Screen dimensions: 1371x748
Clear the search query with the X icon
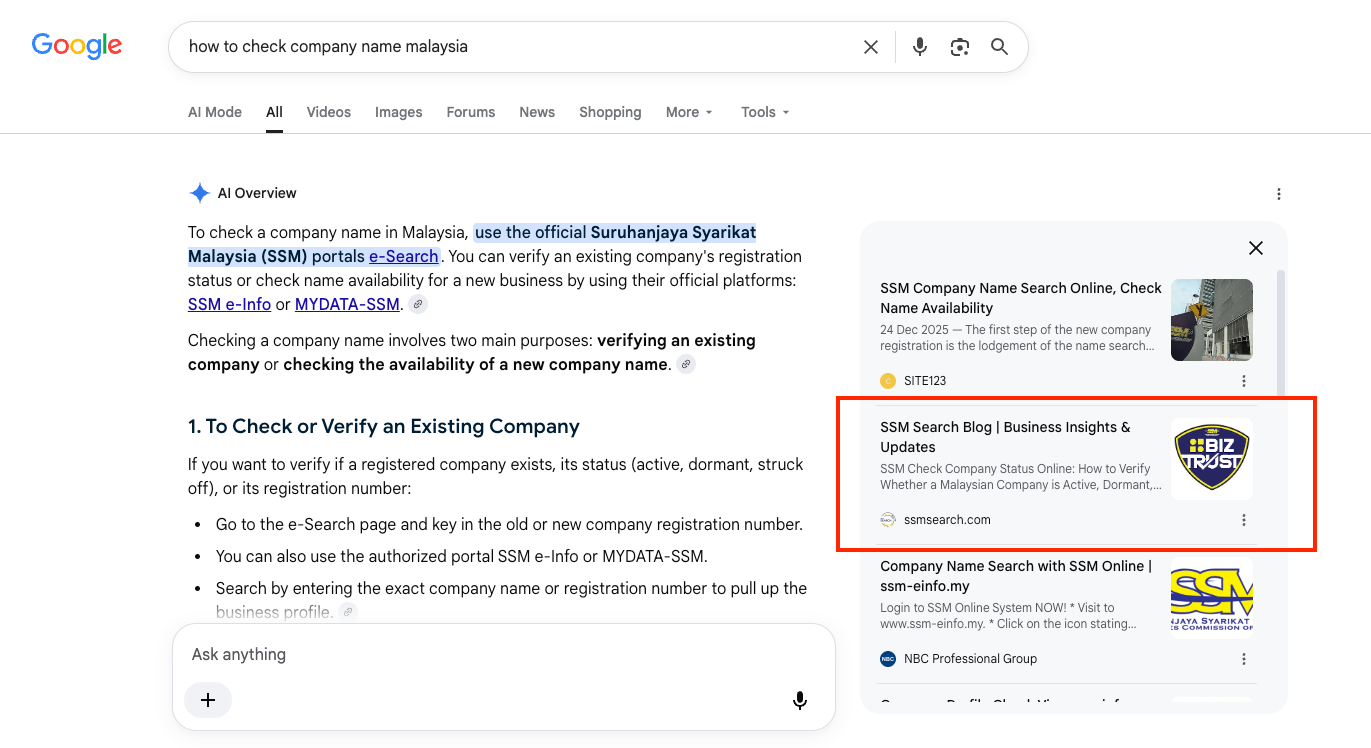(871, 47)
